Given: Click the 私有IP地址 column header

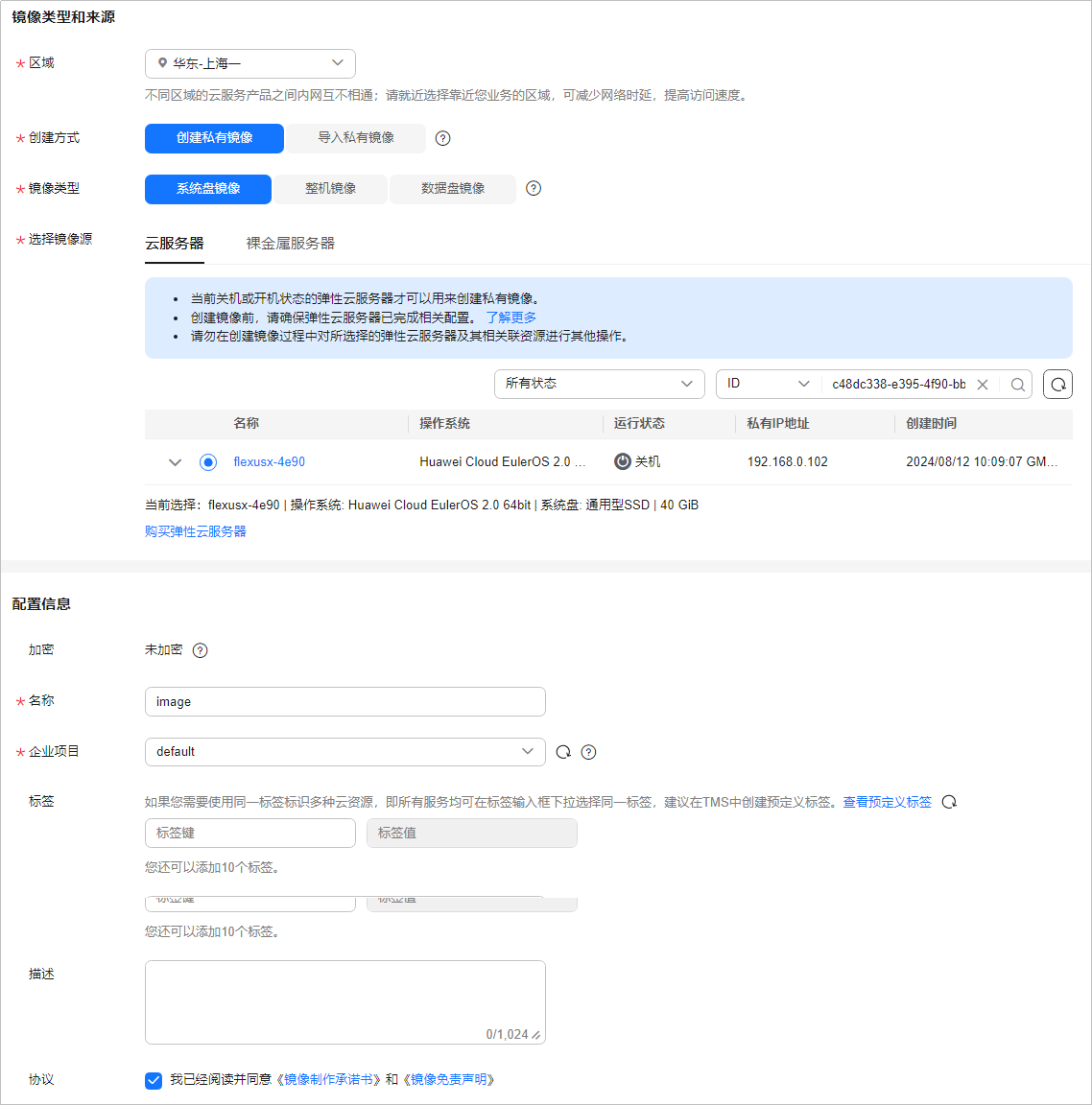Looking at the screenshot, I should 778,424.
